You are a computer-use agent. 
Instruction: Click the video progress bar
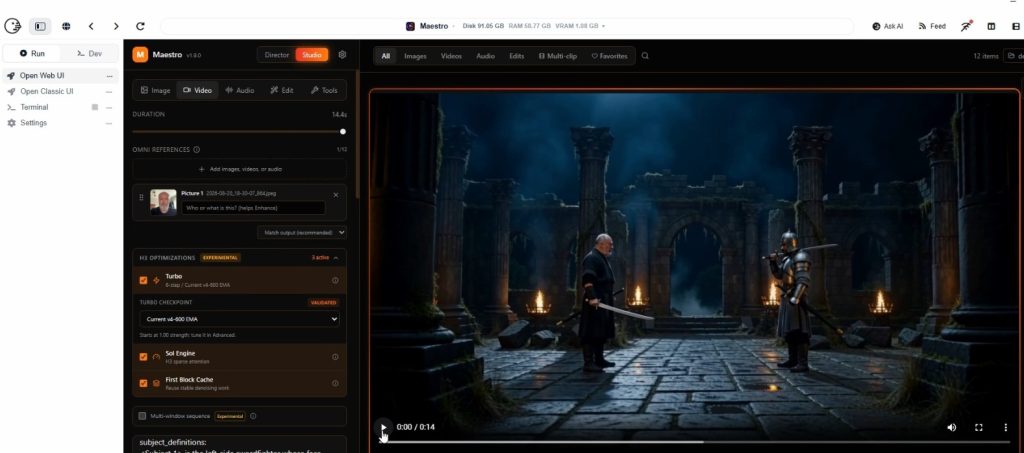pyautogui.click(x=694, y=442)
